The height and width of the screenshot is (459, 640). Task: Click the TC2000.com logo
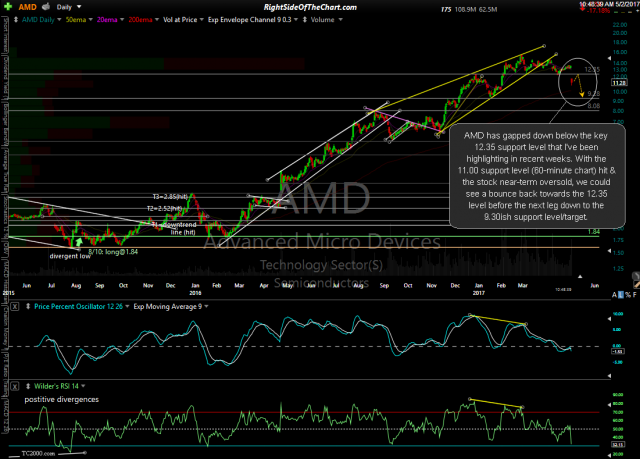tap(38, 453)
